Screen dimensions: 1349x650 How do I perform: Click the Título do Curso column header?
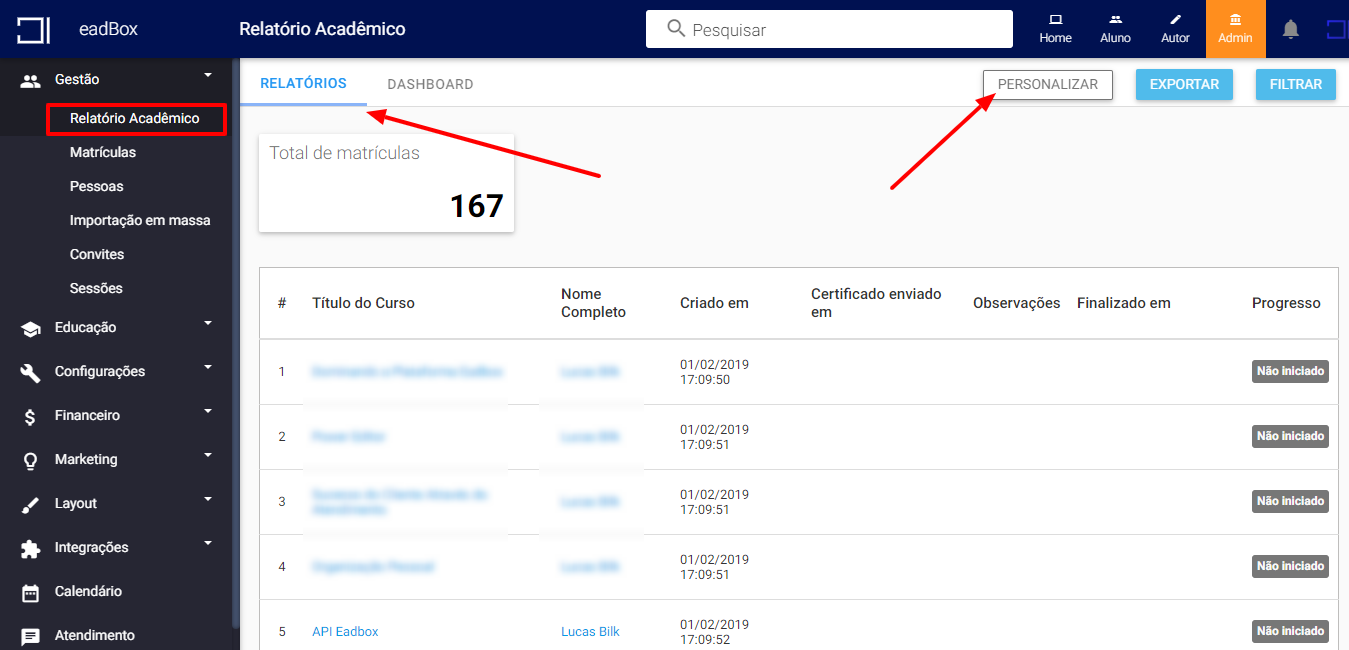click(363, 303)
